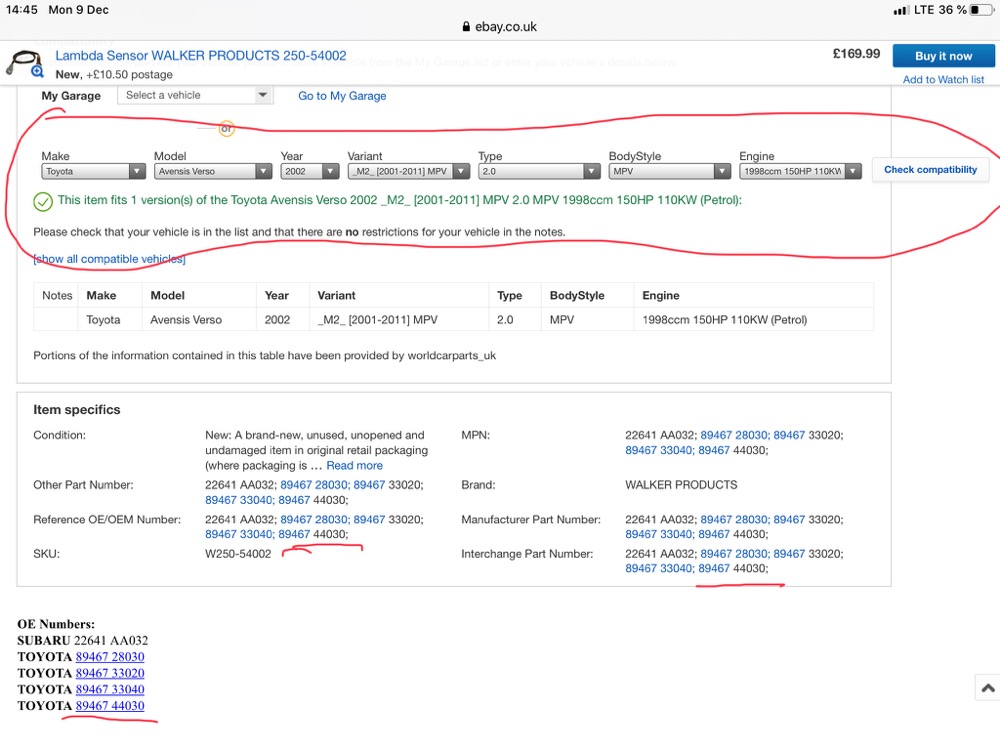
Task: Open Go to My Garage link
Action: [342, 96]
